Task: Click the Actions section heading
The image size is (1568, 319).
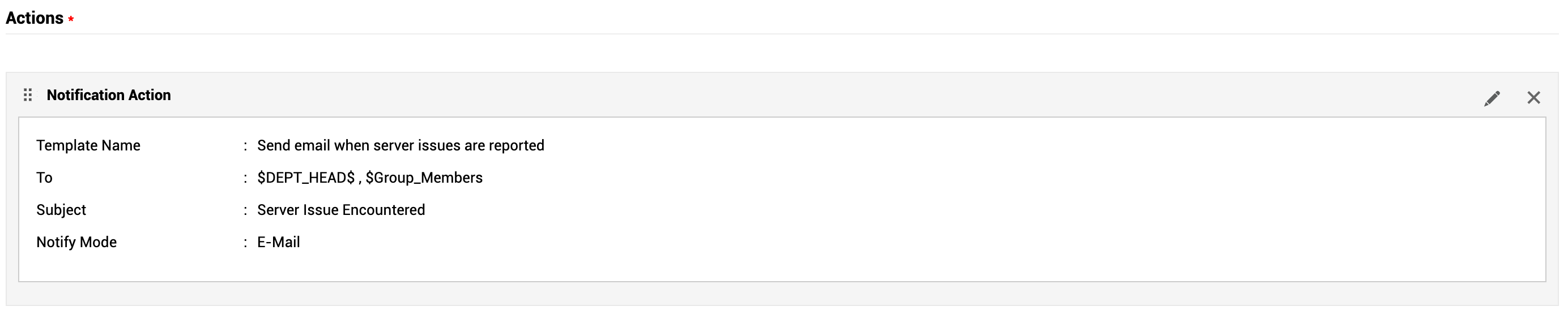Action: click(x=34, y=18)
